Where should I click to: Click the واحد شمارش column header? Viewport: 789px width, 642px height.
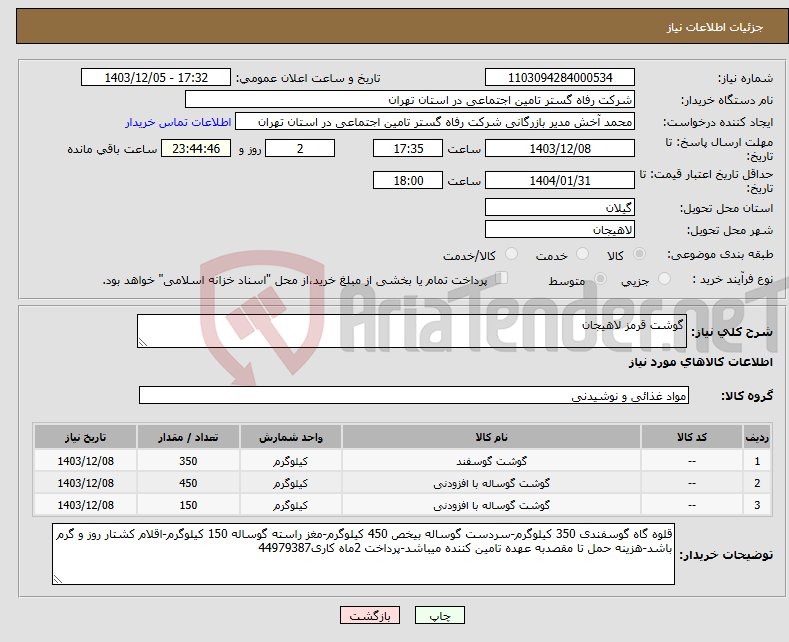pos(290,437)
